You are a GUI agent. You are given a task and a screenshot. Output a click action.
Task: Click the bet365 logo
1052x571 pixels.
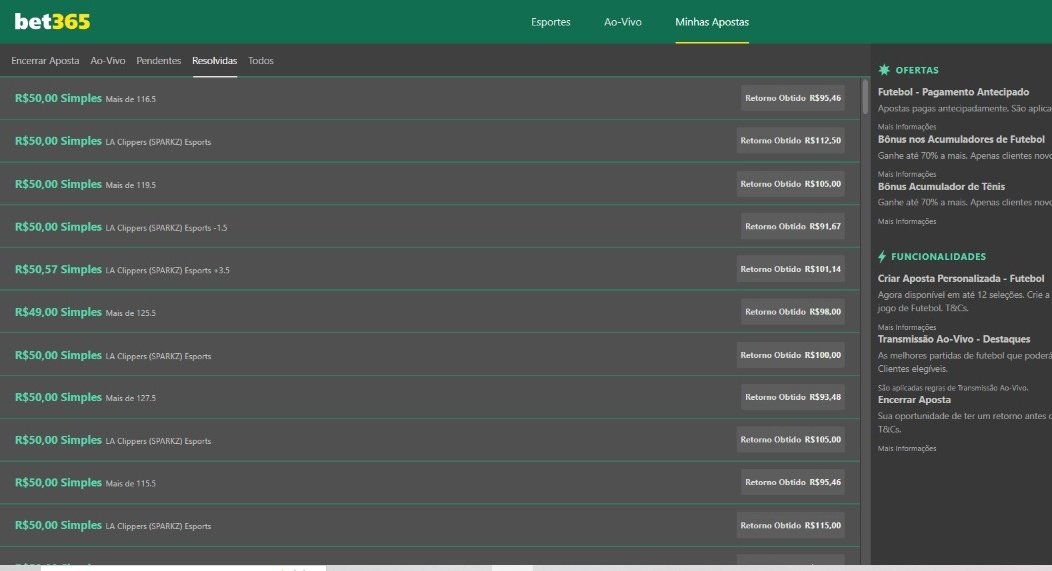click(52, 21)
